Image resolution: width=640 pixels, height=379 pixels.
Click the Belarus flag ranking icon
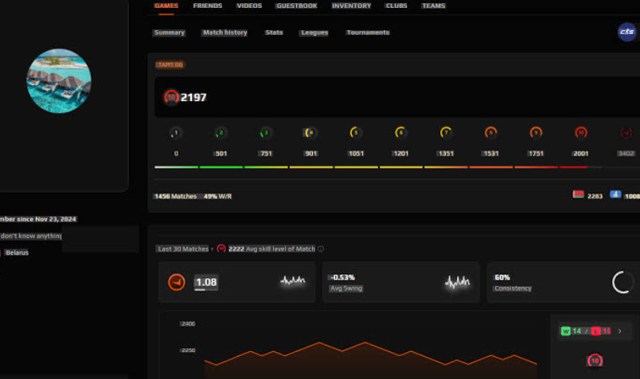(x=578, y=195)
